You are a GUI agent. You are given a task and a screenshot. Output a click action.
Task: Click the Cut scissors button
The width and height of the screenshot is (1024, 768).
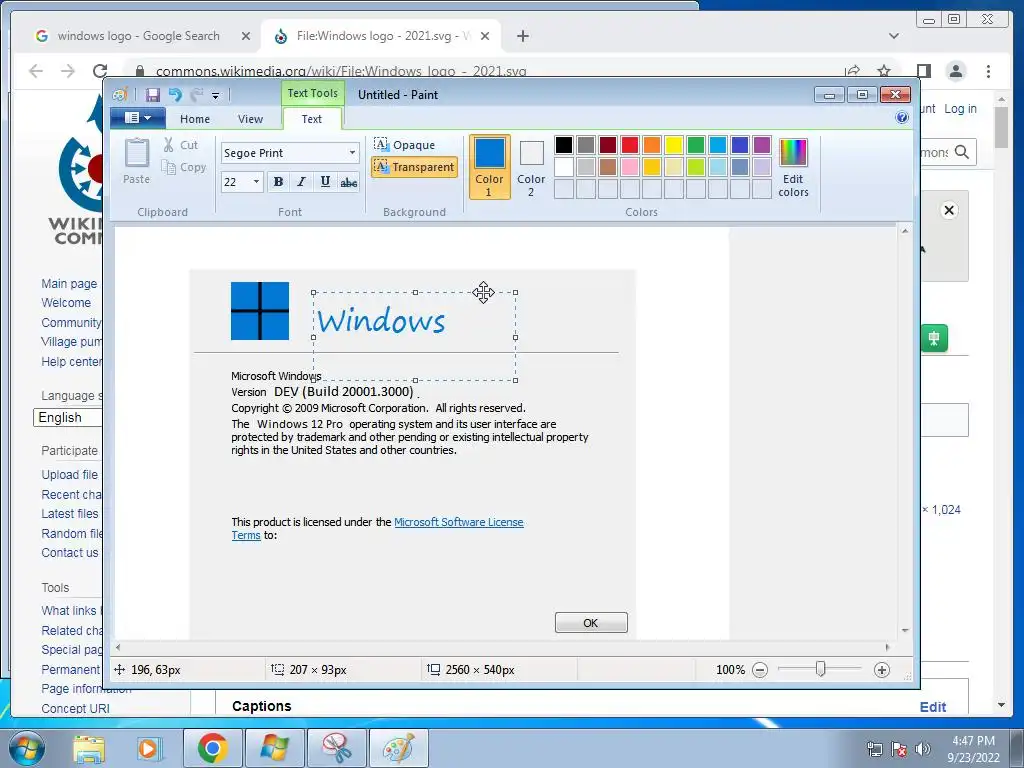tap(180, 145)
